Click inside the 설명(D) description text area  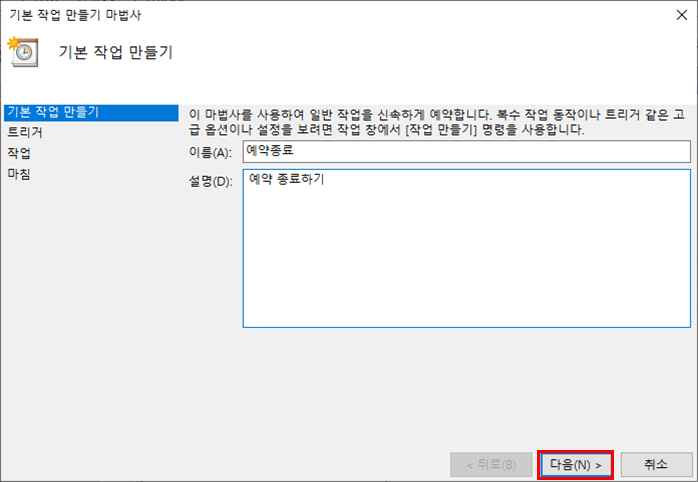pos(467,248)
